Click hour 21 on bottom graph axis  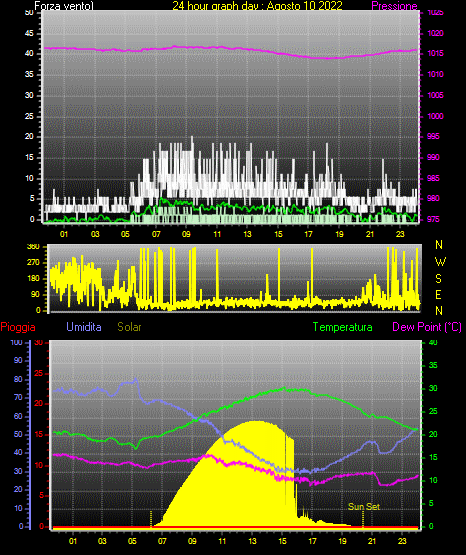pos(372,541)
